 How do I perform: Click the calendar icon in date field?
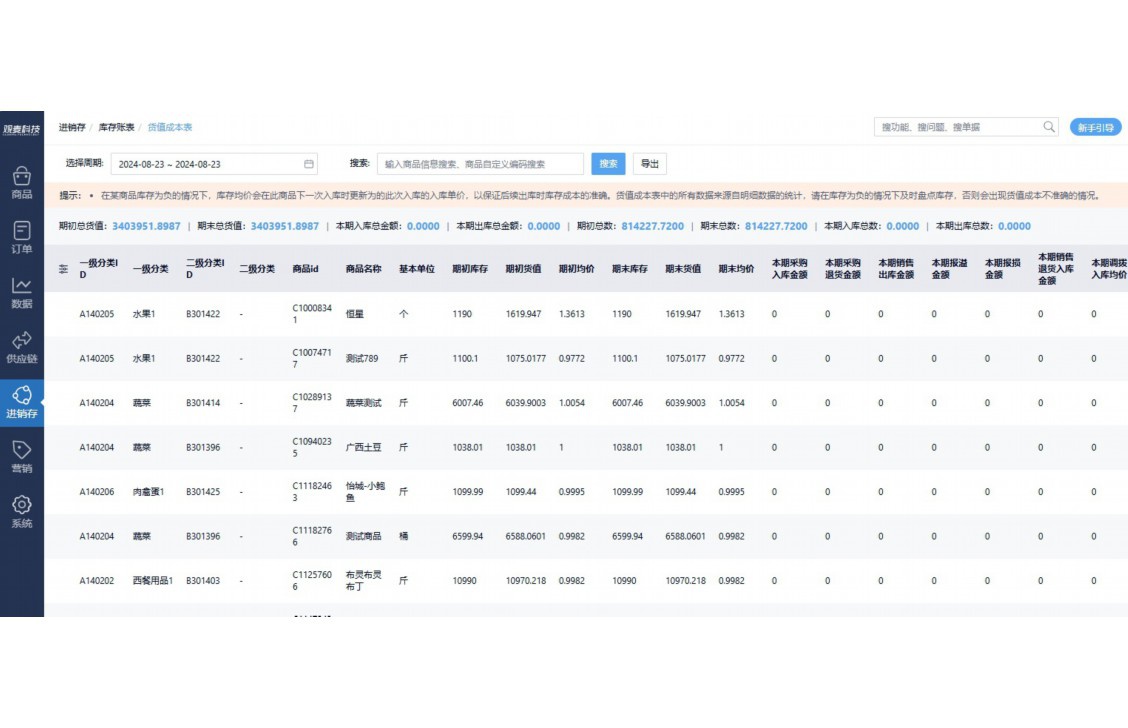coord(309,164)
